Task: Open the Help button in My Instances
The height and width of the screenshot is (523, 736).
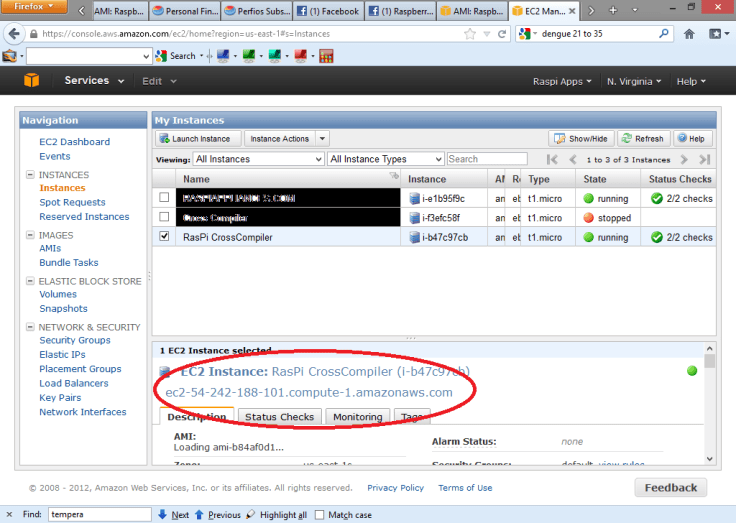Action: pos(692,139)
